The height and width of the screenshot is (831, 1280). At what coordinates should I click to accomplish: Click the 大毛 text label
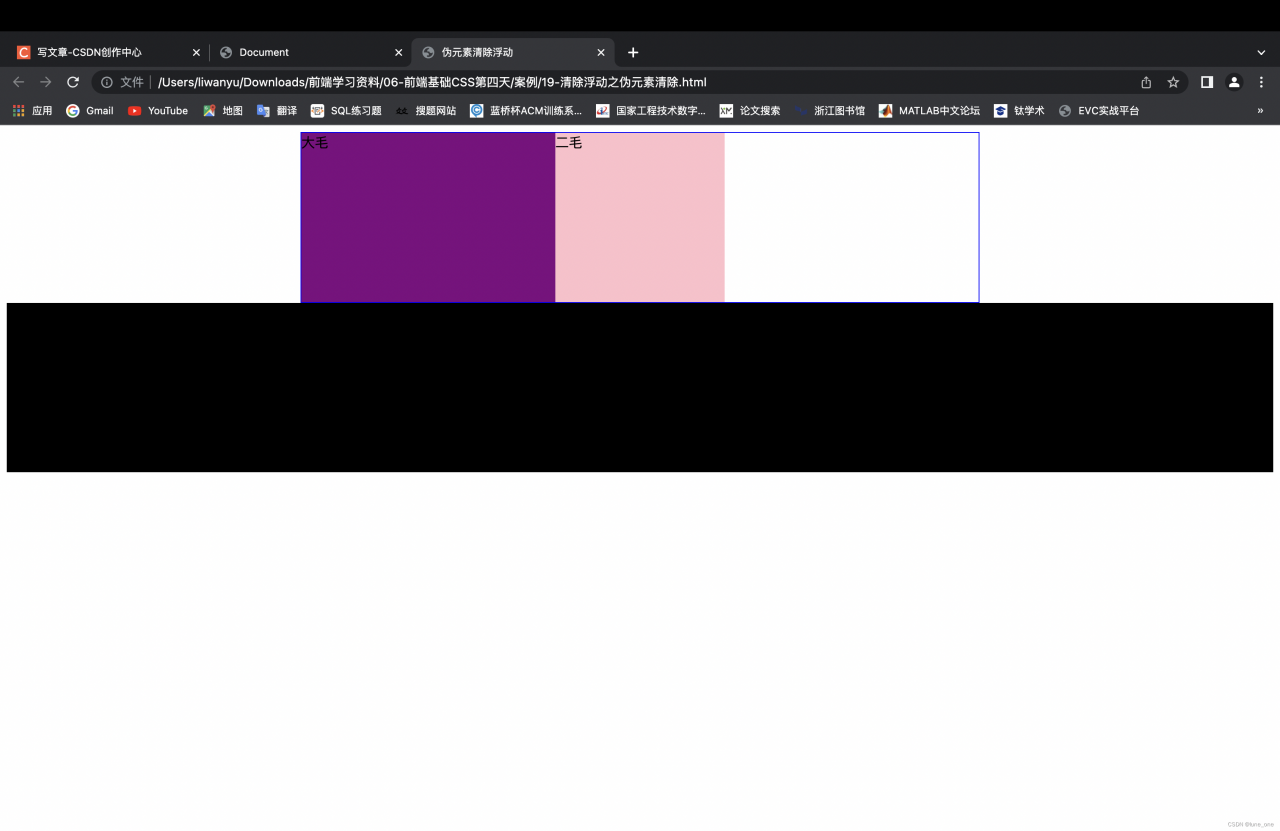(x=315, y=143)
